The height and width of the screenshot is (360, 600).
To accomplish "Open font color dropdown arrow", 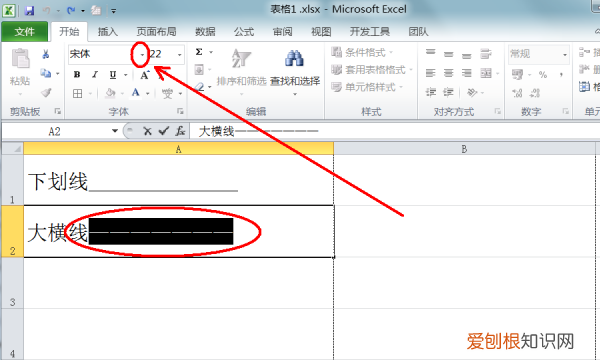I will point(147,93).
